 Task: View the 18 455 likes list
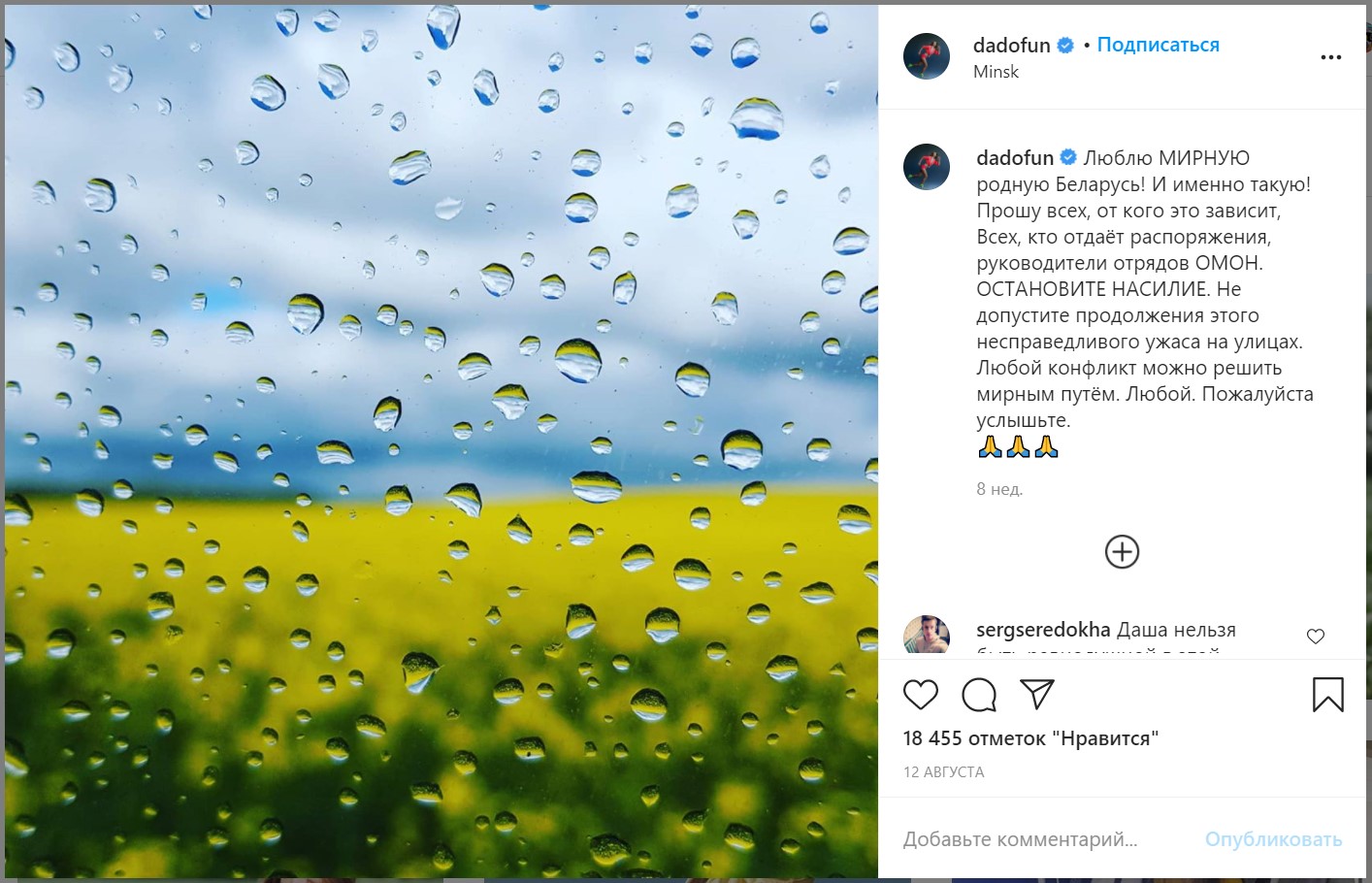pyautogui.click(x=1030, y=738)
